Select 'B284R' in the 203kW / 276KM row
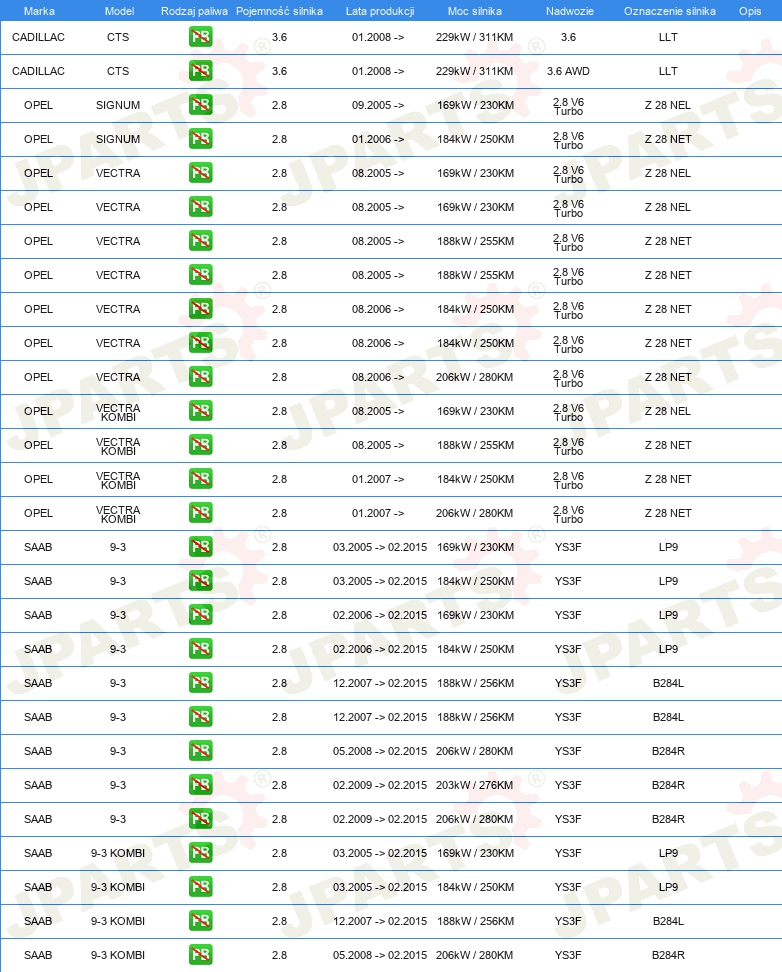 668,785
